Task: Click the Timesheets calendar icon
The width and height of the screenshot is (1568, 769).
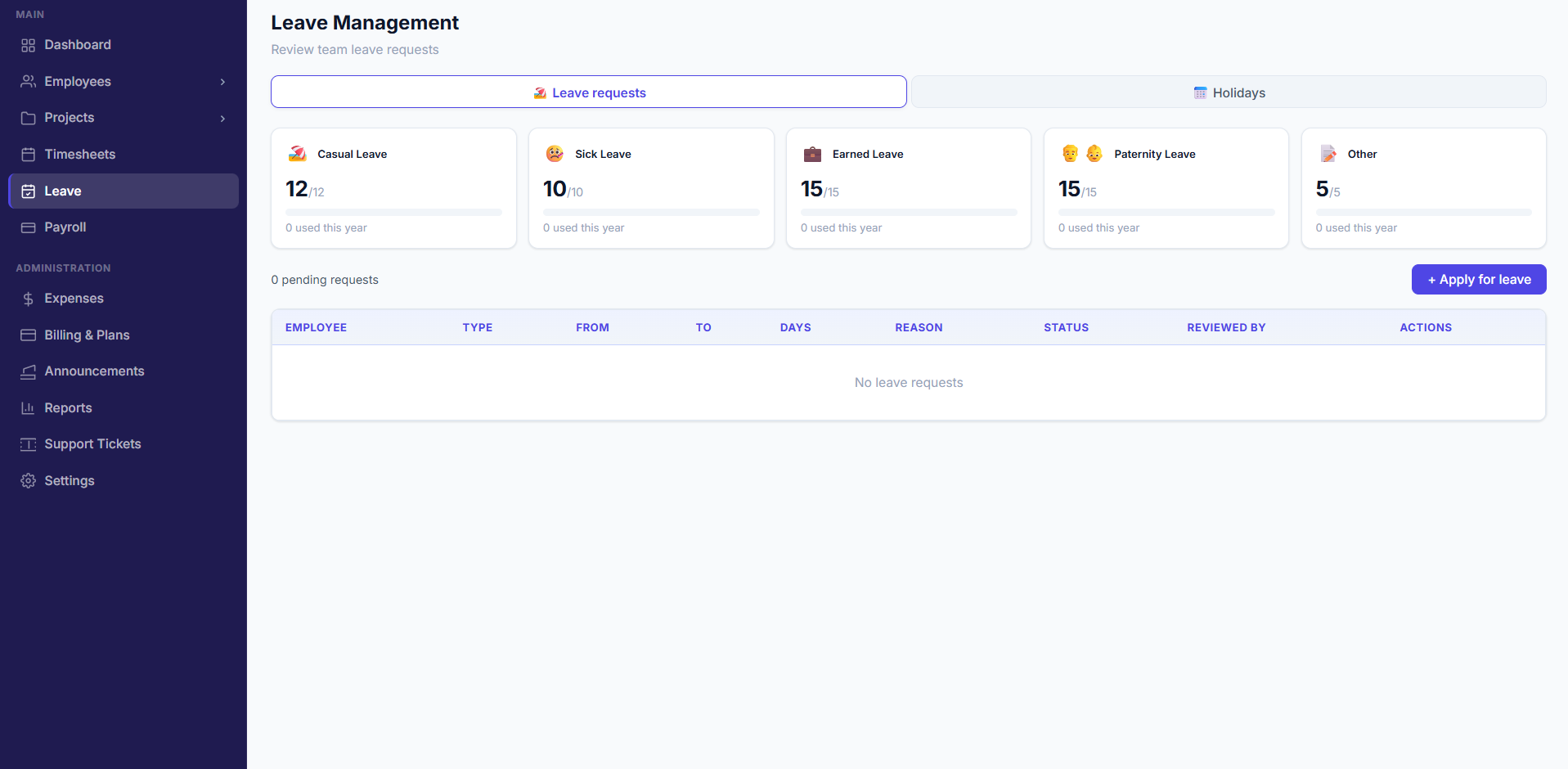Action: [x=28, y=155]
